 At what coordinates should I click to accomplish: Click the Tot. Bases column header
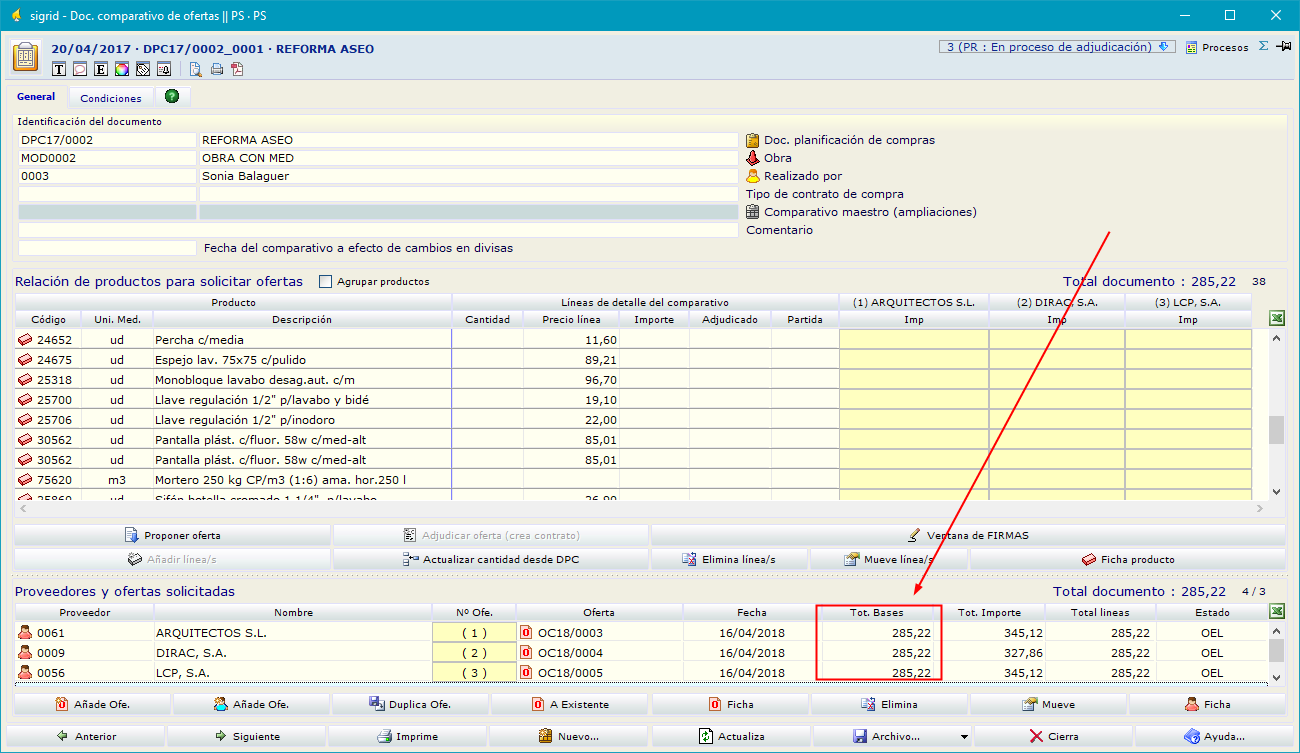click(876, 612)
